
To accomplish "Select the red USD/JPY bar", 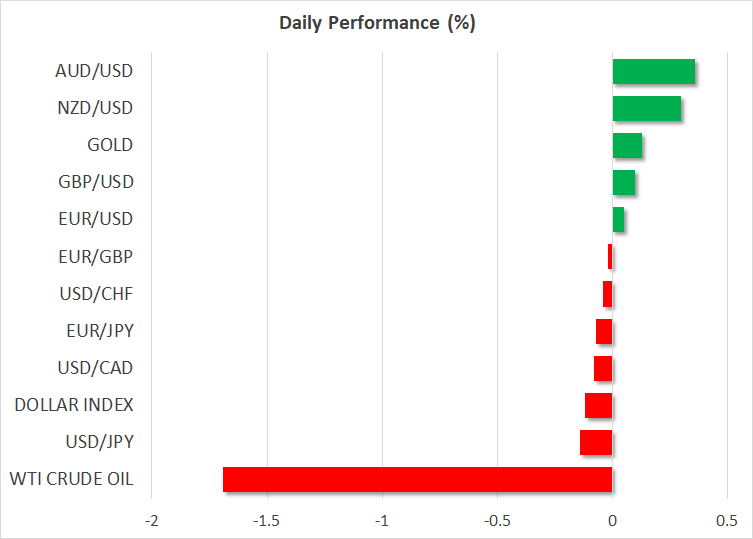I will 596,442.
